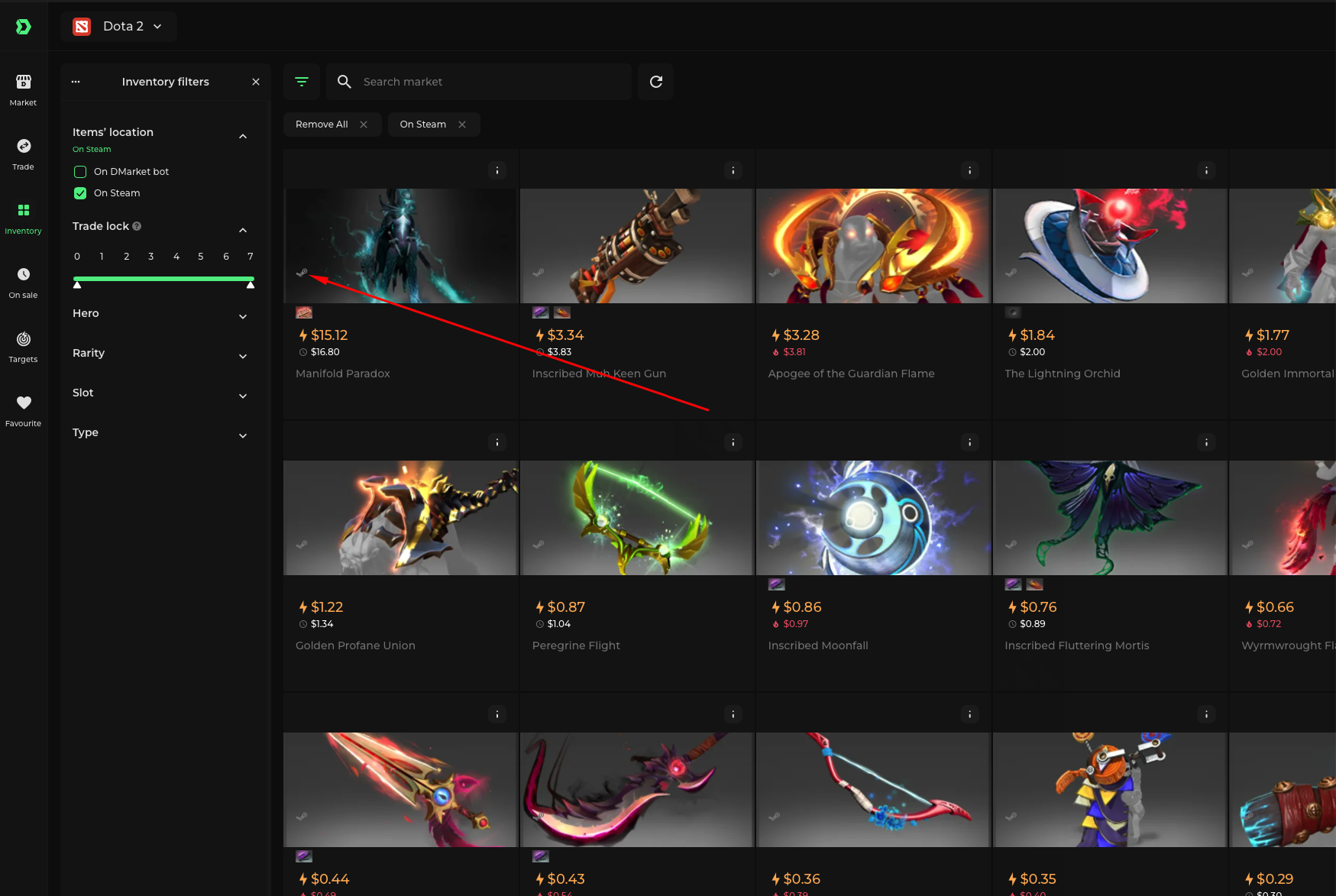Click the Trade lock value 0 label
The height and width of the screenshot is (896, 1336).
(77, 257)
